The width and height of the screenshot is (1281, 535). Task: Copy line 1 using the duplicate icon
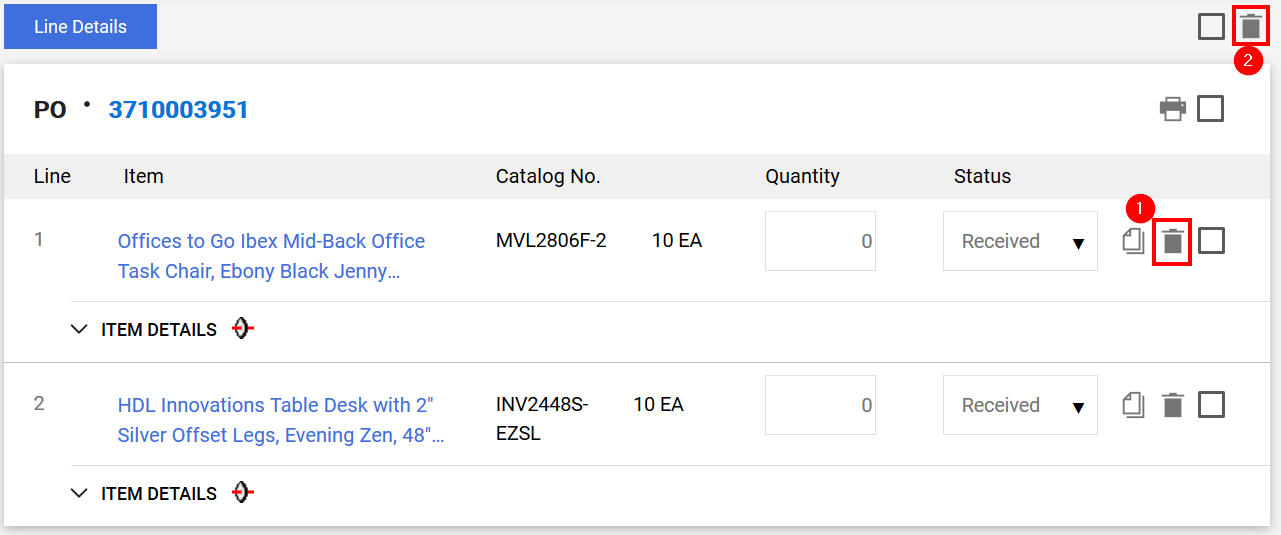[x=1133, y=241]
